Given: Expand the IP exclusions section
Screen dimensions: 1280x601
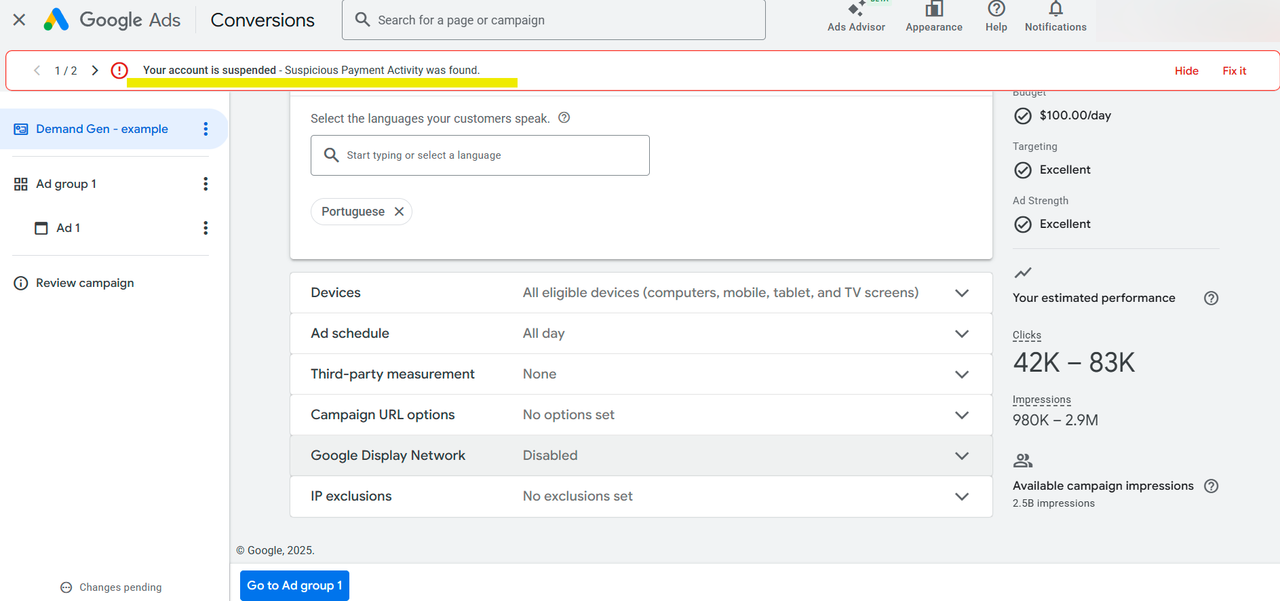Looking at the screenshot, I should point(962,496).
